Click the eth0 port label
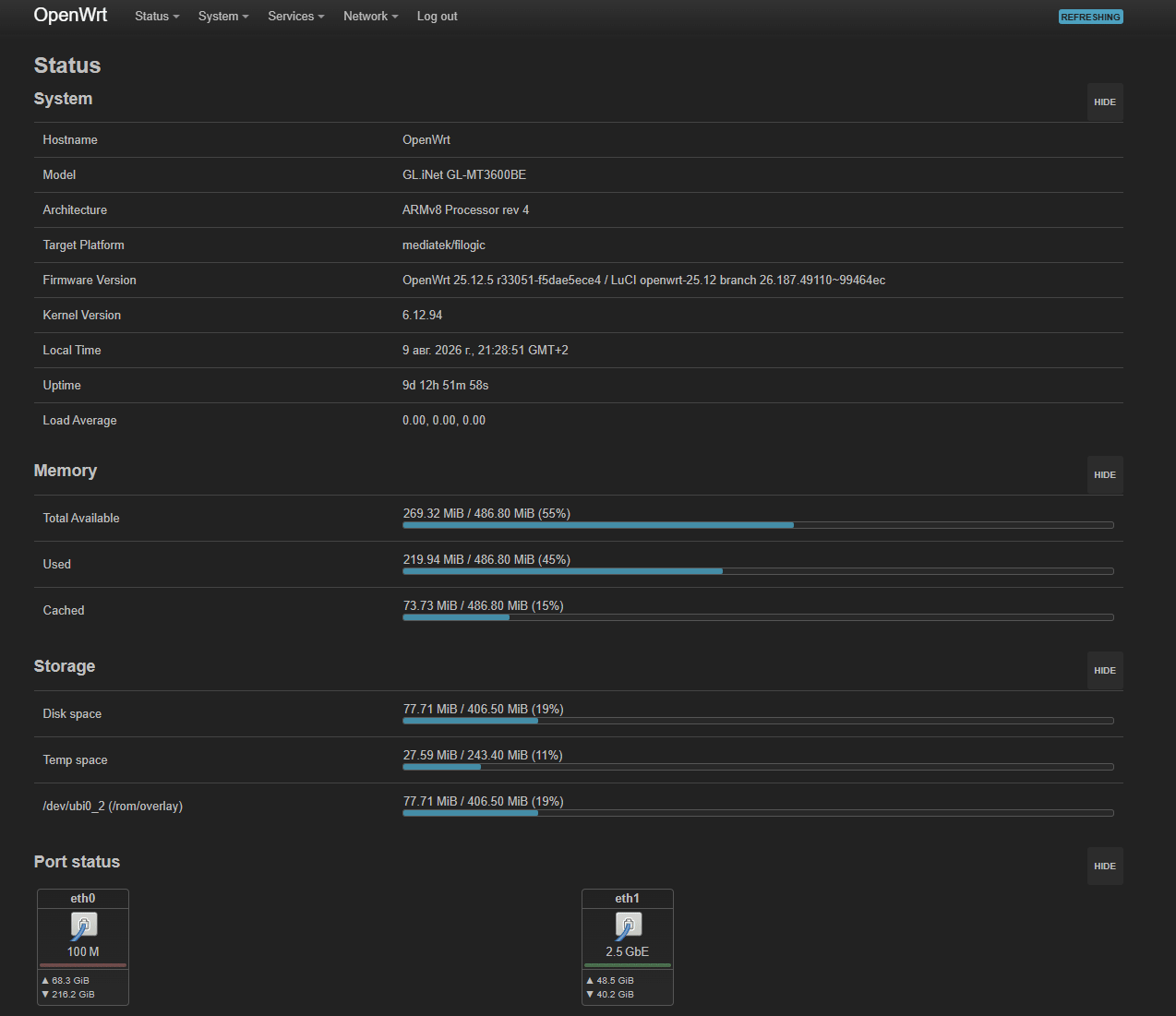 83,899
